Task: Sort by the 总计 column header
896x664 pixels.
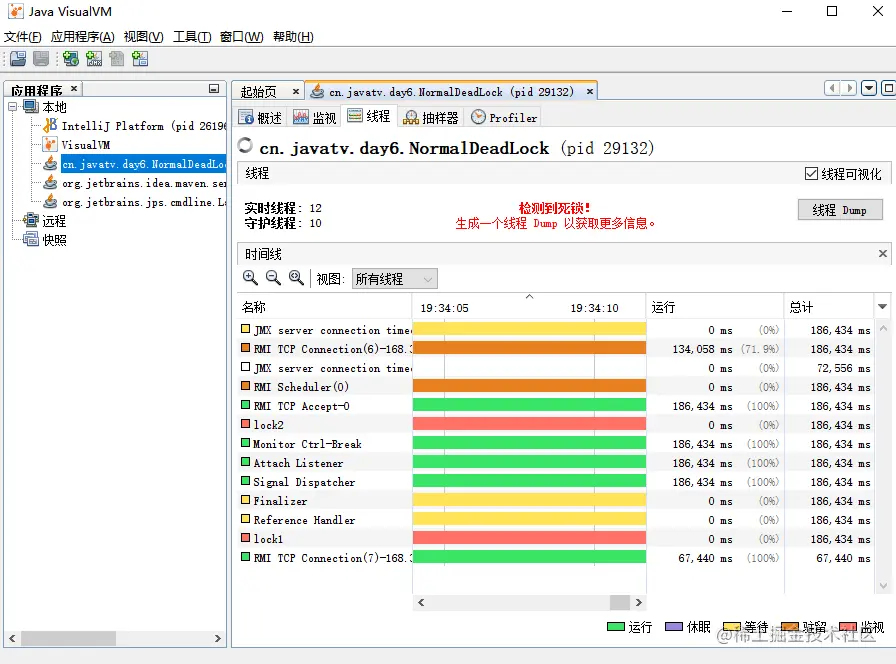Action: tap(829, 307)
